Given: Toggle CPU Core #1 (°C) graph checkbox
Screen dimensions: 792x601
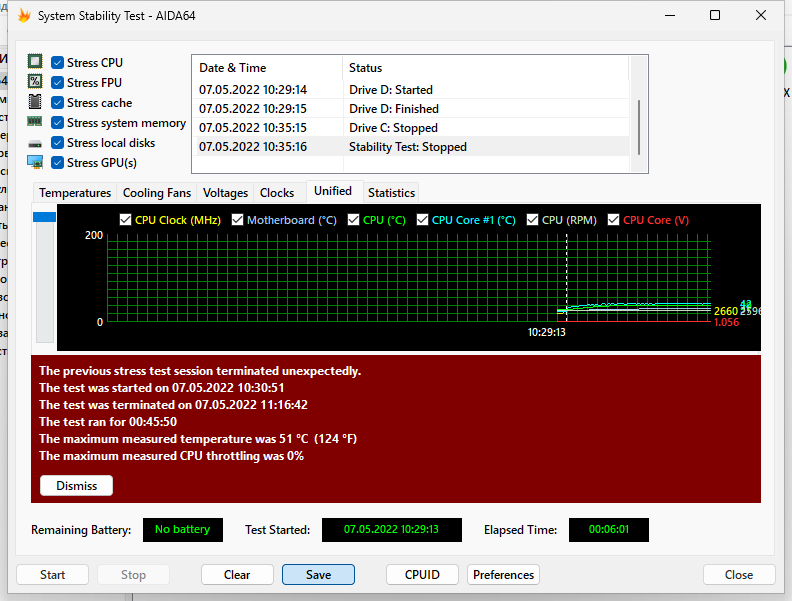Looking at the screenshot, I should click(x=422, y=220).
